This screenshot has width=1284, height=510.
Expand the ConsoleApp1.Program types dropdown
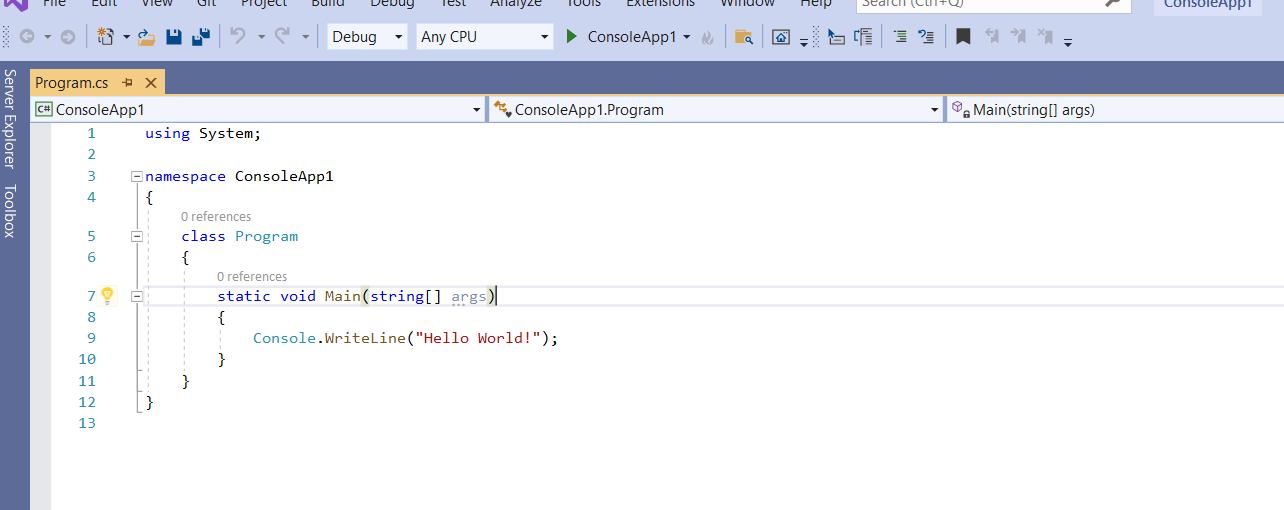tap(934, 110)
